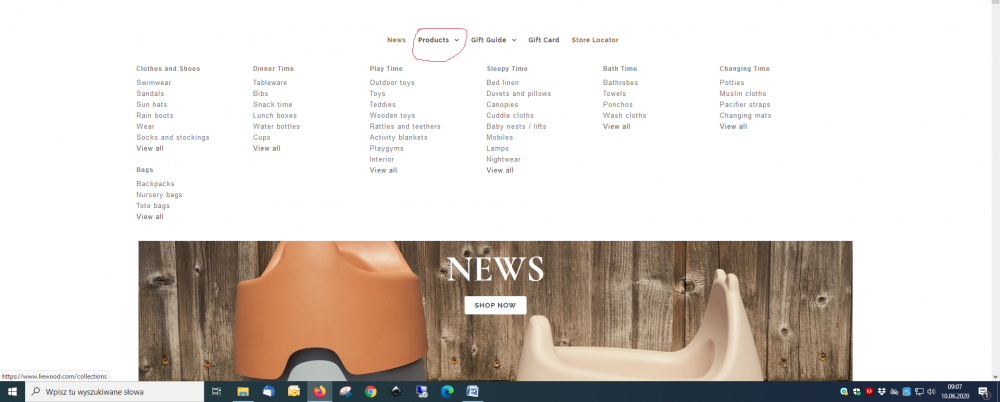Select Duvets and pillows
This screenshot has height=402, width=1000.
[x=518, y=93]
